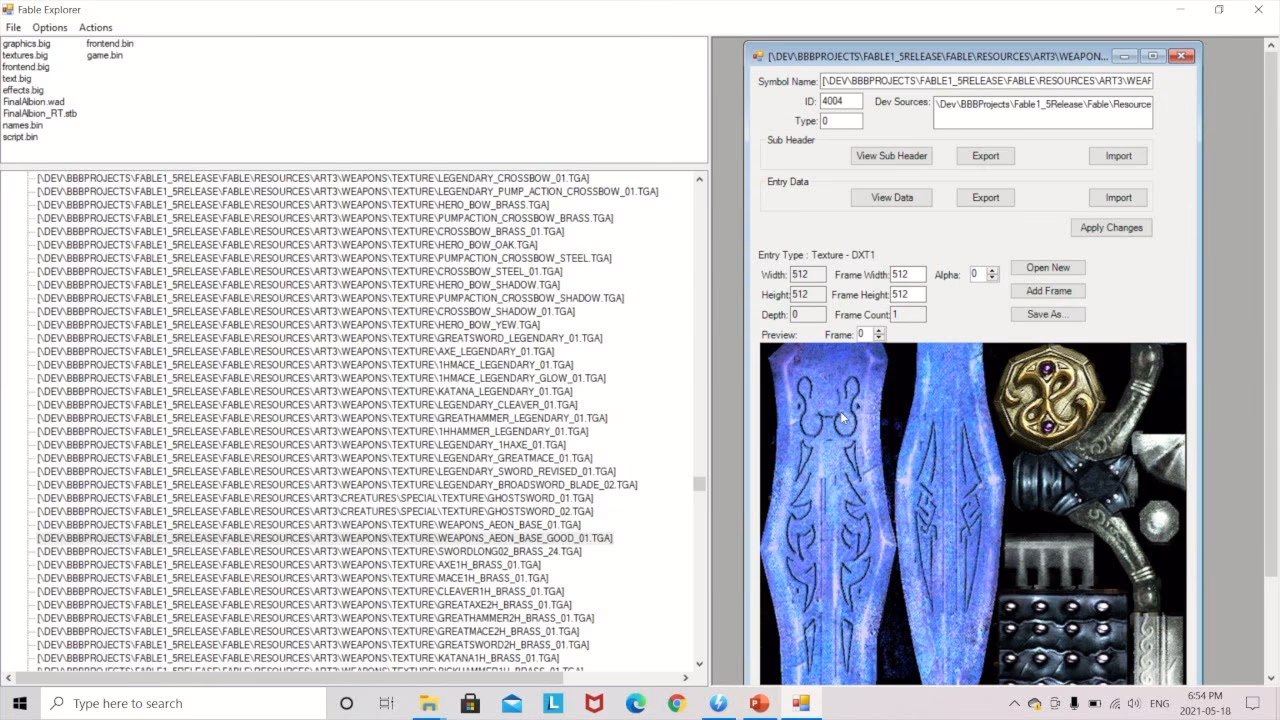1280x720 pixels.
Task: Open PowerPoint from the taskbar
Action: click(x=760, y=703)
